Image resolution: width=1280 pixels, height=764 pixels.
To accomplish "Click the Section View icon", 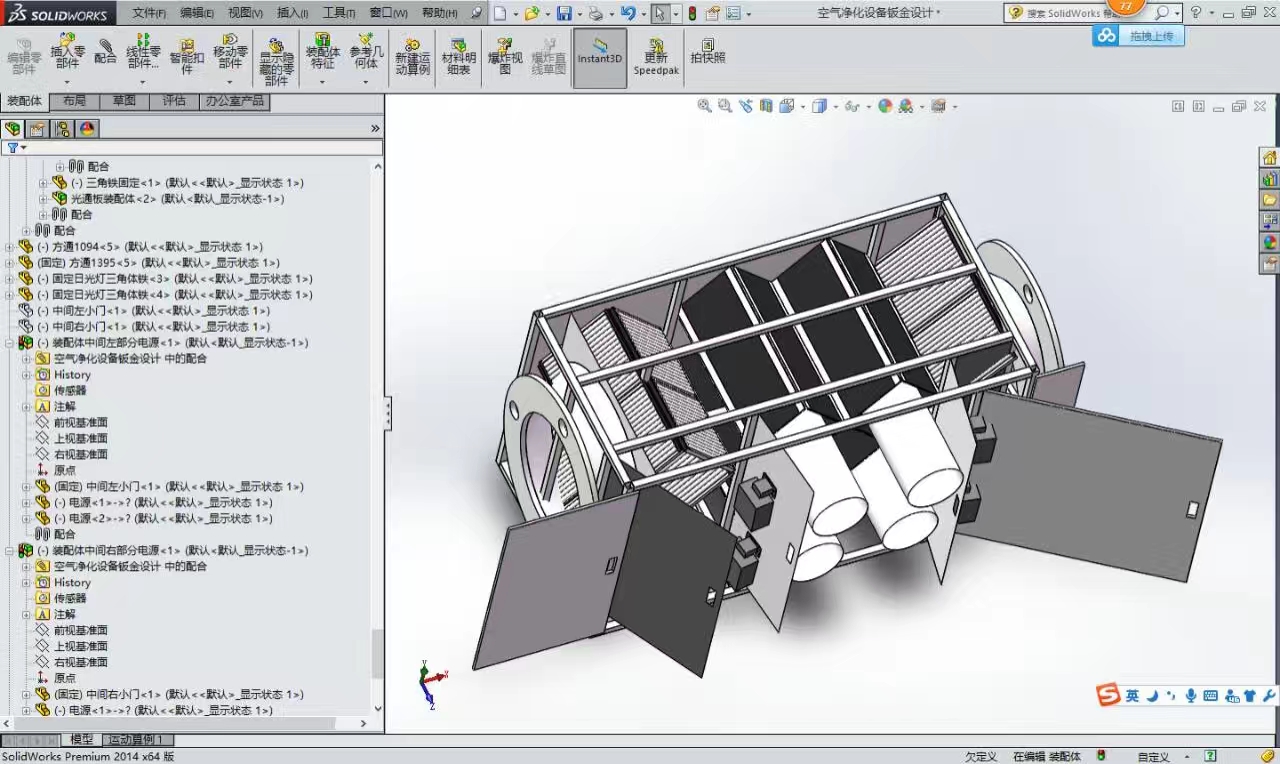I will pyautogui.click(x=765, y=106).
